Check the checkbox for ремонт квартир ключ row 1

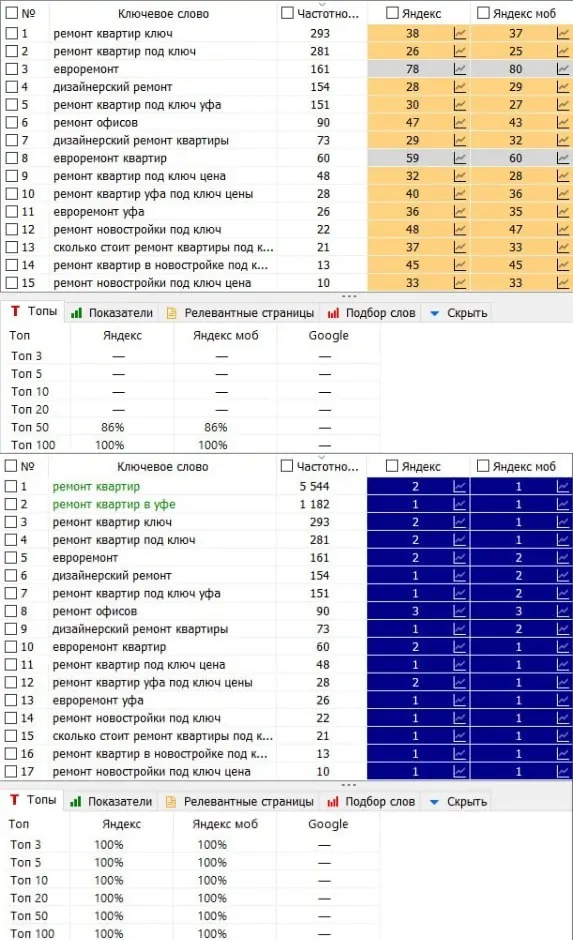coord(11,34)
